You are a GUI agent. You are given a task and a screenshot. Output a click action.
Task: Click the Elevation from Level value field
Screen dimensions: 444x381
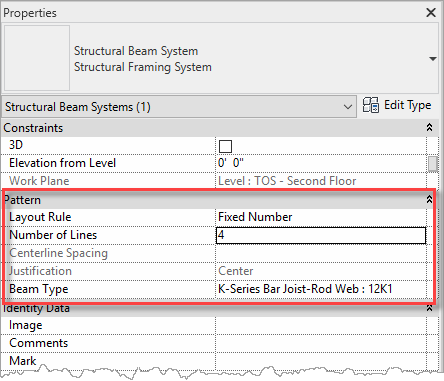pos(321,163)
